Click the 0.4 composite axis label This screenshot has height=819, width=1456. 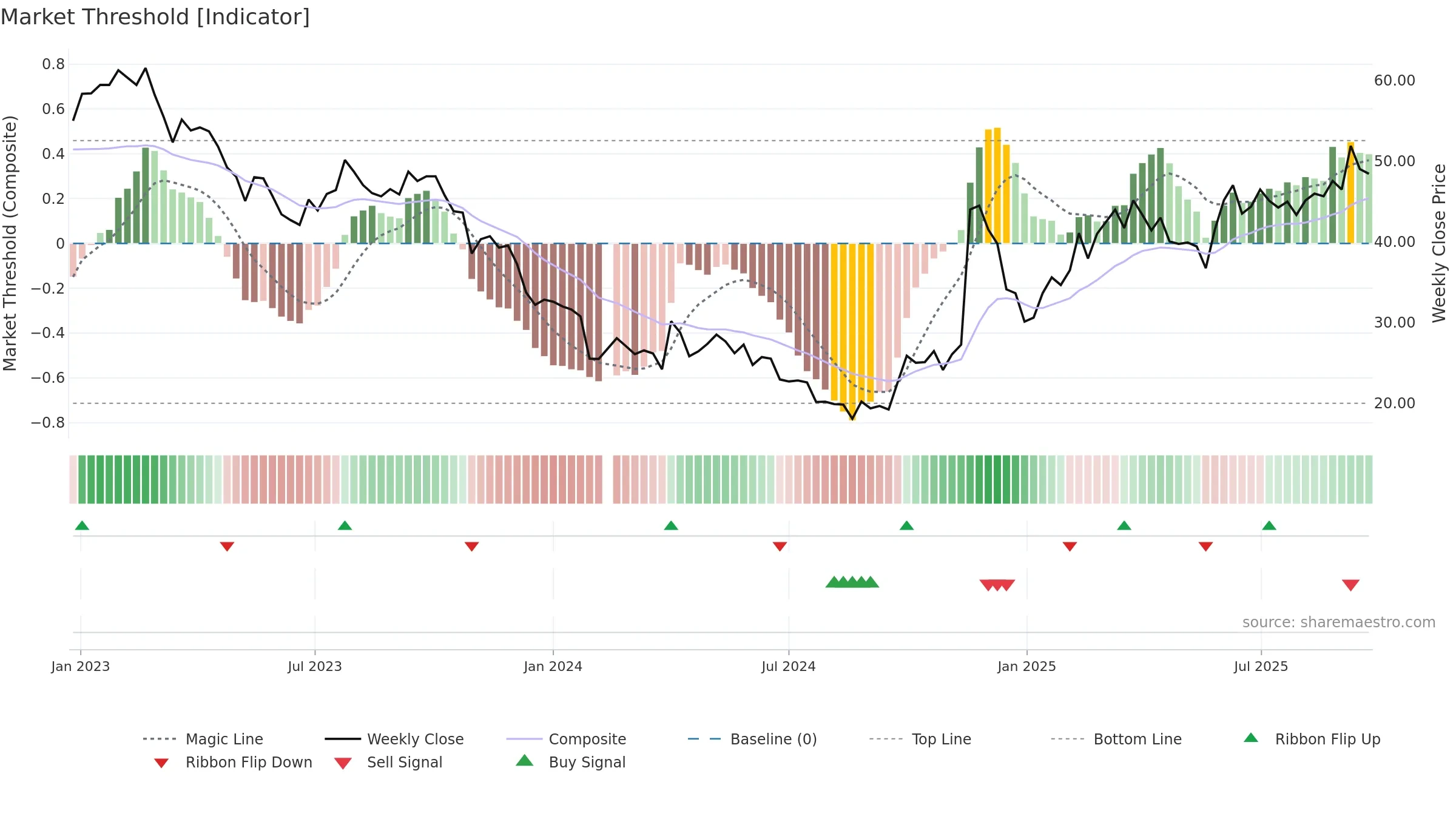point(53,153)
